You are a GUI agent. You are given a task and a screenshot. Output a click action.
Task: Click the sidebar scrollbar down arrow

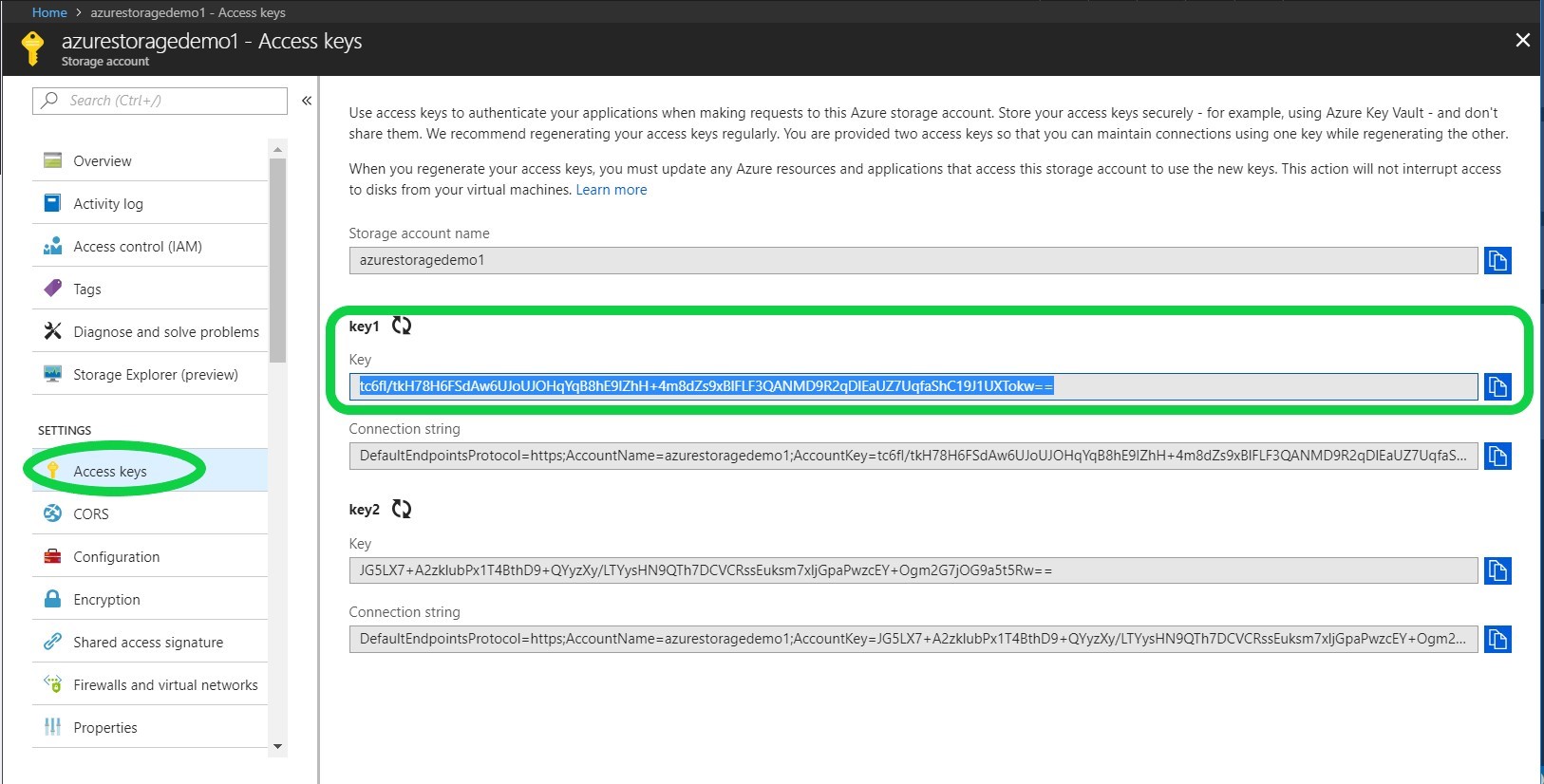(278, 747)
